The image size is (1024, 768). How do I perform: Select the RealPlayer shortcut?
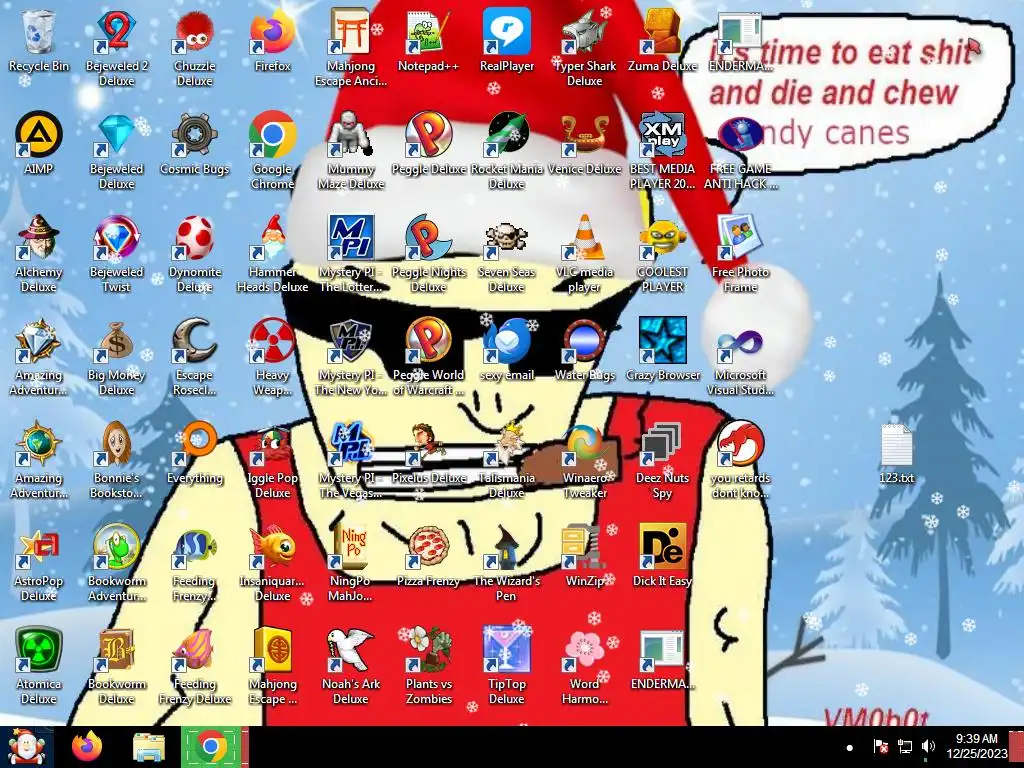tap(507, 40)
